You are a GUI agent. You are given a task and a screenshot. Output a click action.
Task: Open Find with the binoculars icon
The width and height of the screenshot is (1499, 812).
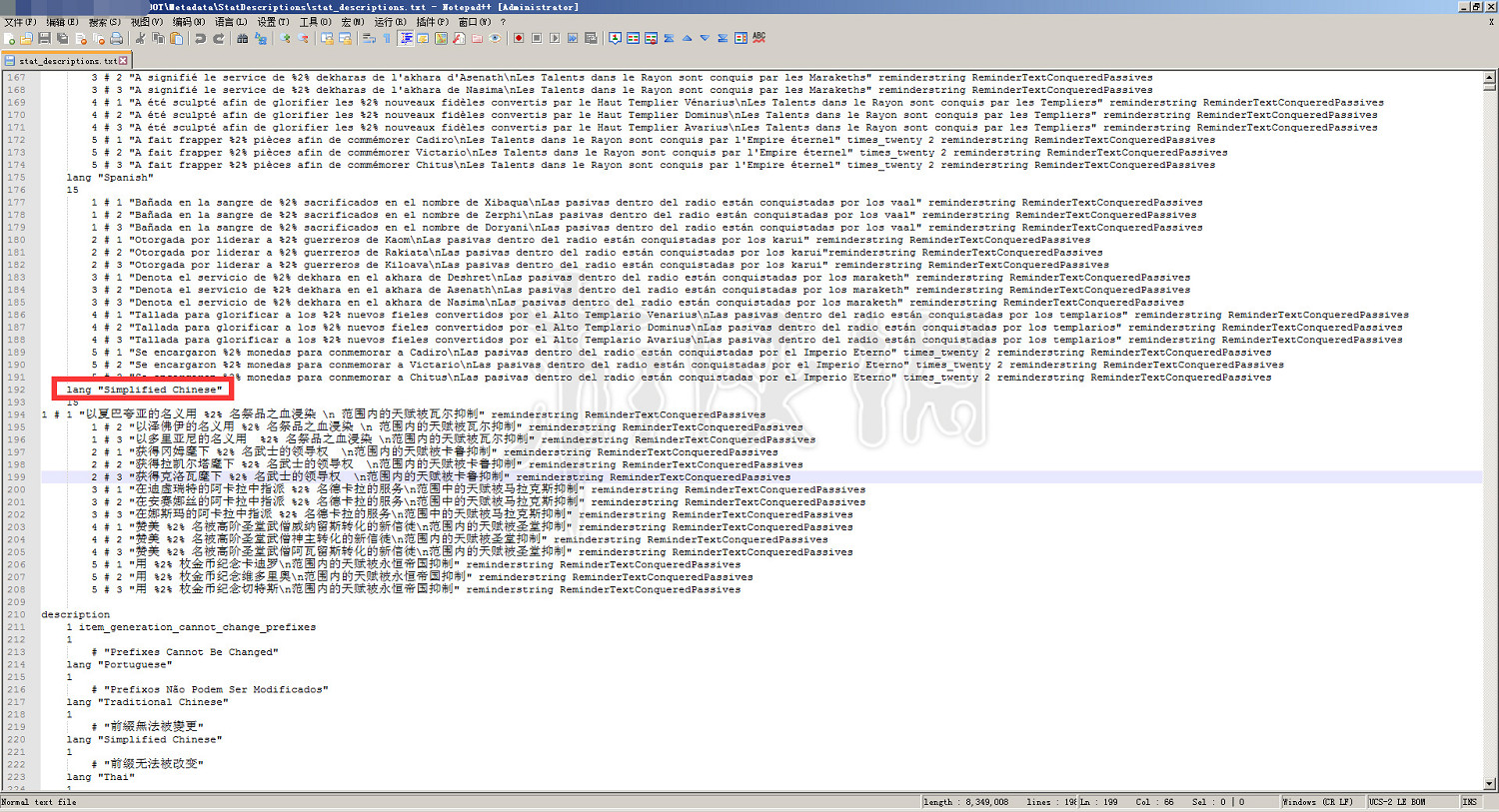(x=242, y=39)
